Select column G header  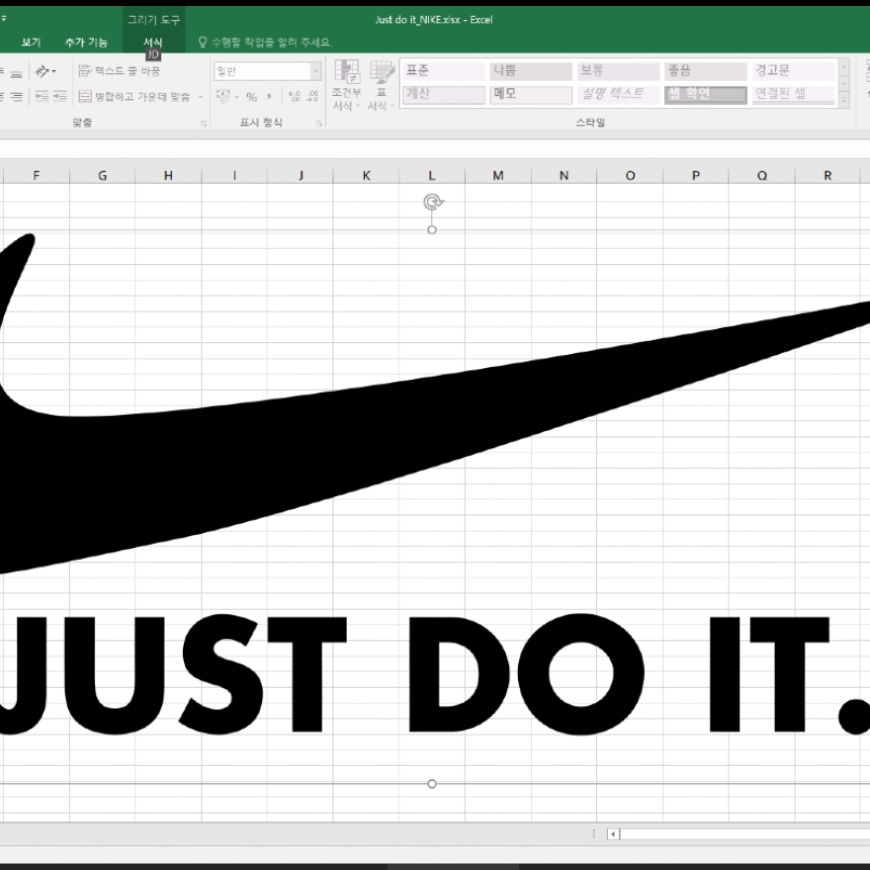pyautogui.click(x=103, y=175)
